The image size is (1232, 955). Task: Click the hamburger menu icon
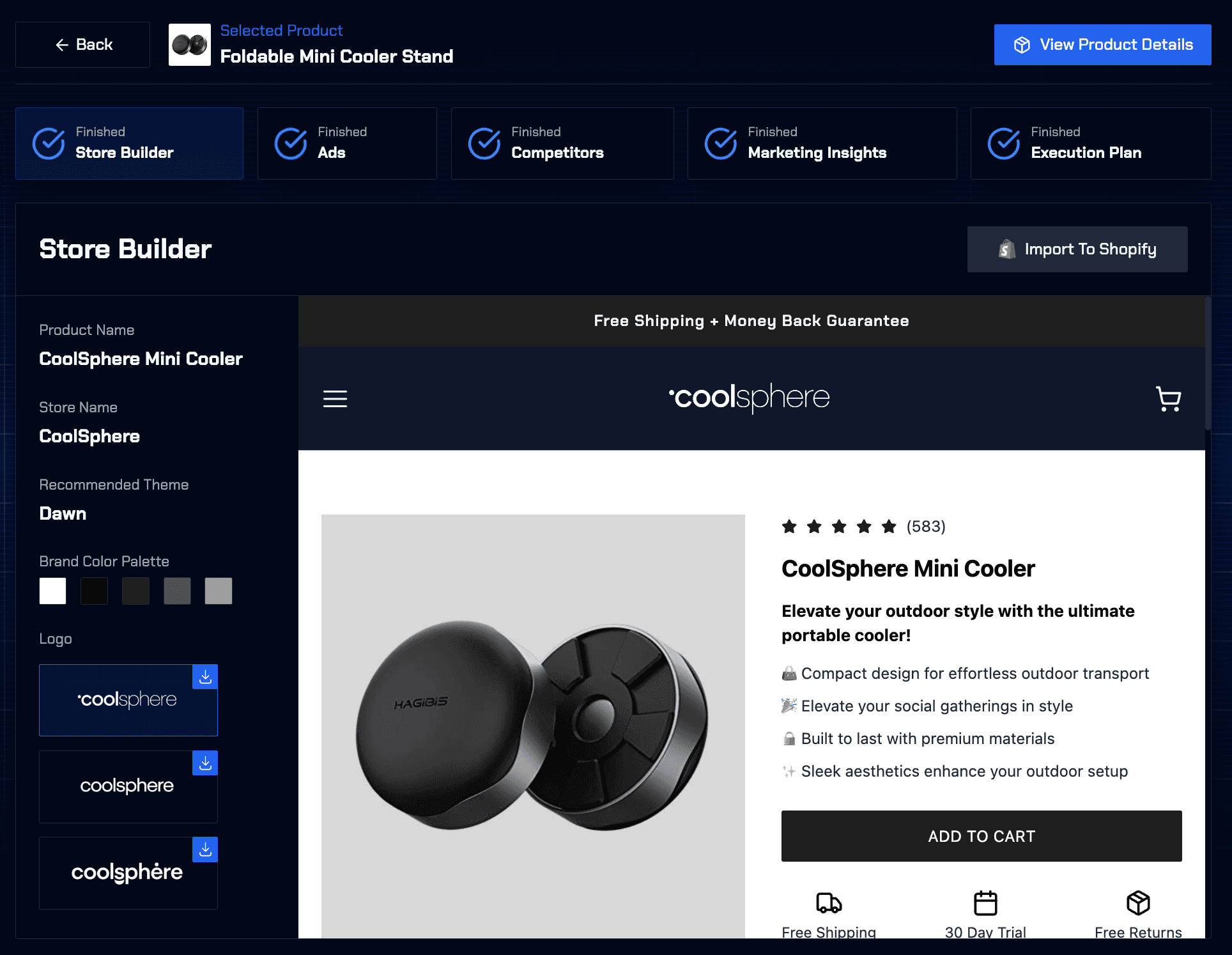pos(335,399)
